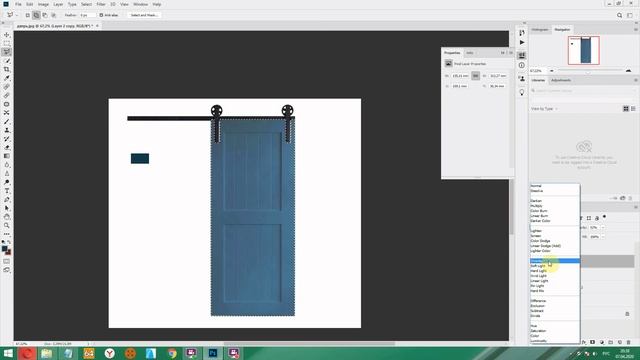This screenshot has height=360, width=640.
Task: Click the foreground color swatch
Action: click(4, 248)
